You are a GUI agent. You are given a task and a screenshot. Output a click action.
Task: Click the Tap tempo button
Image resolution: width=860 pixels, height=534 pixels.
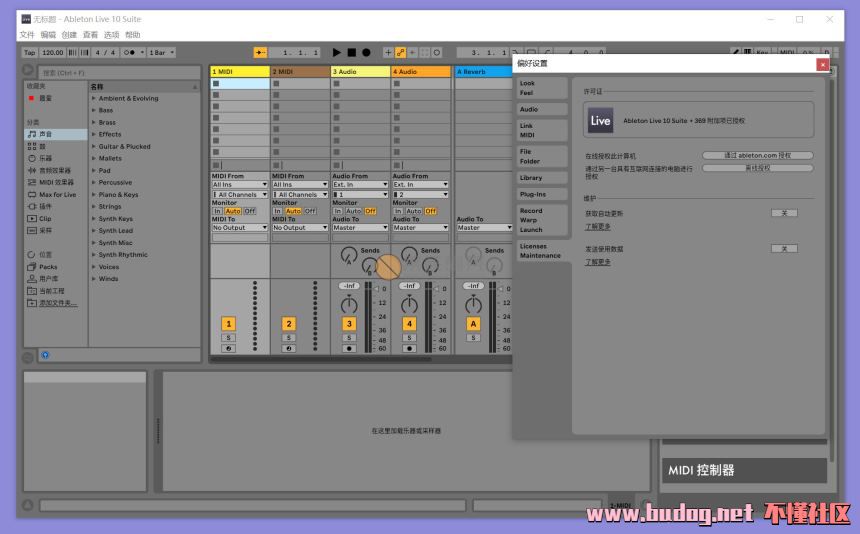coord(30,53)
